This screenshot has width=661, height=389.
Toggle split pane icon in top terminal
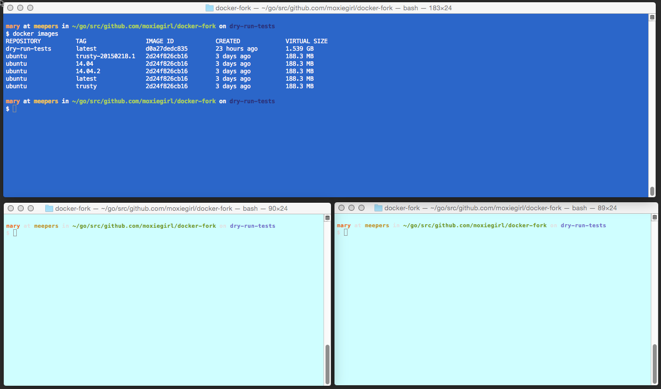652,17
